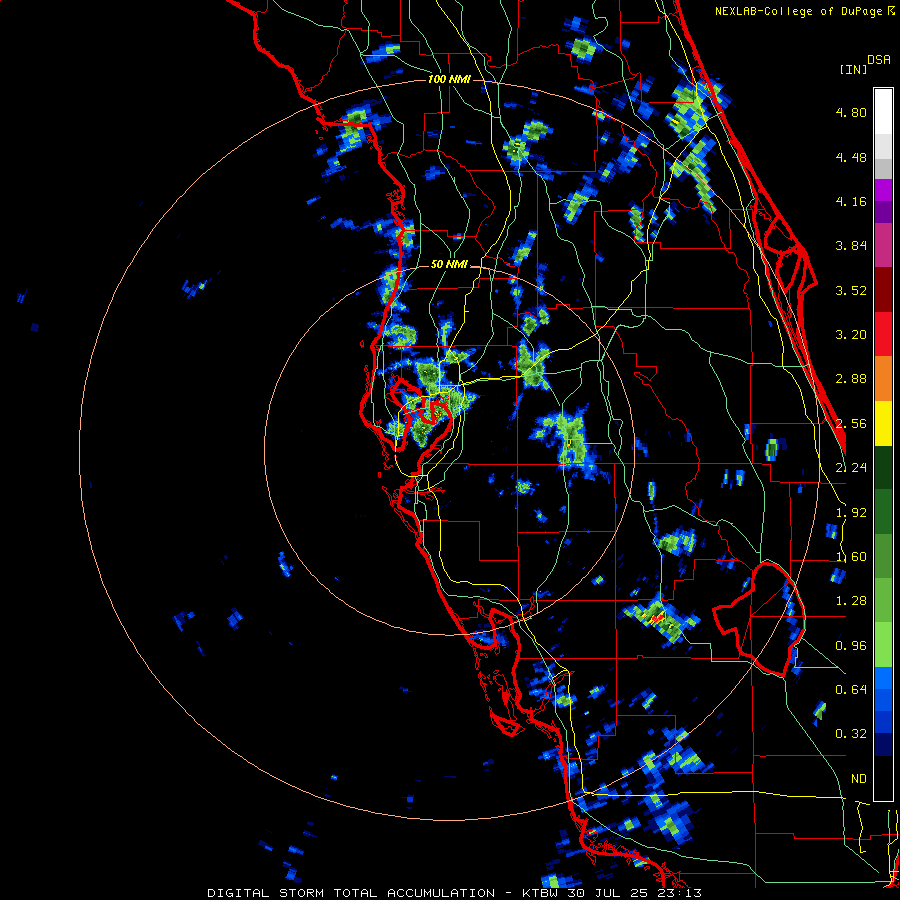The height and width of the screenshot is (900, 900).
Task: Select the 1.92 legend value
Action: coord(851,513)
